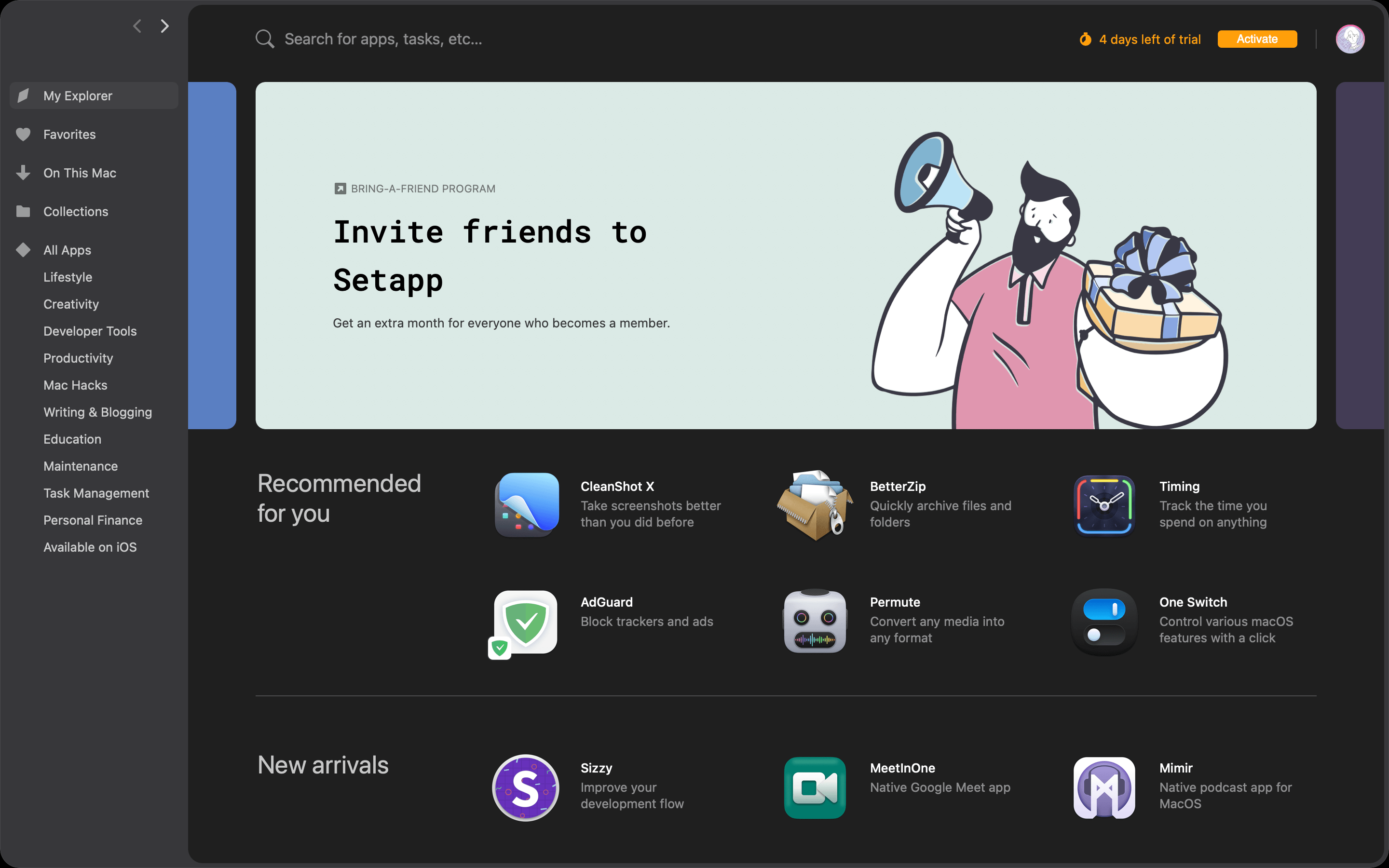Select the Maintenance category

click(81, 465)
